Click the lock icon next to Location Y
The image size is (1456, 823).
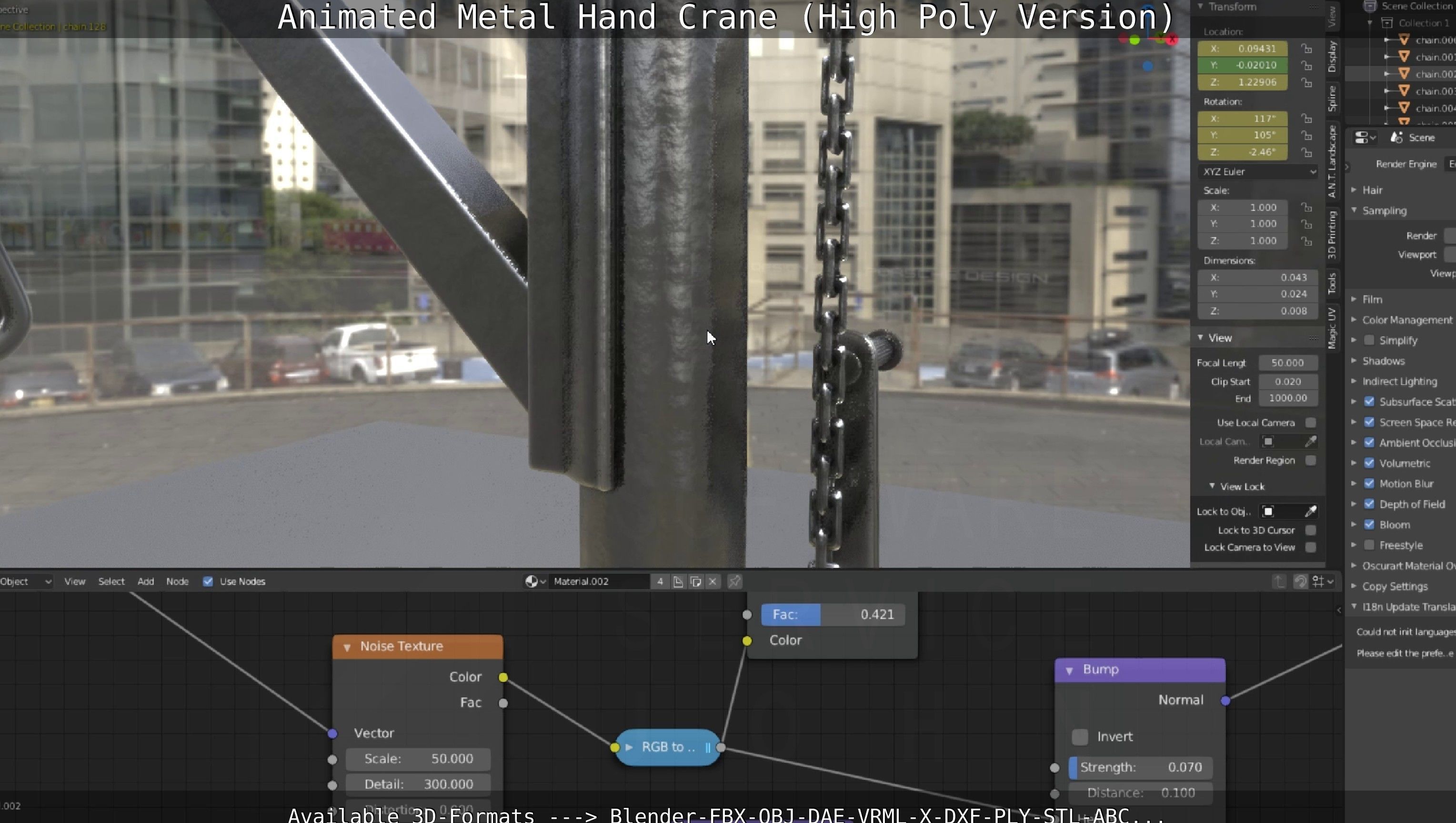coord(1306,66)
